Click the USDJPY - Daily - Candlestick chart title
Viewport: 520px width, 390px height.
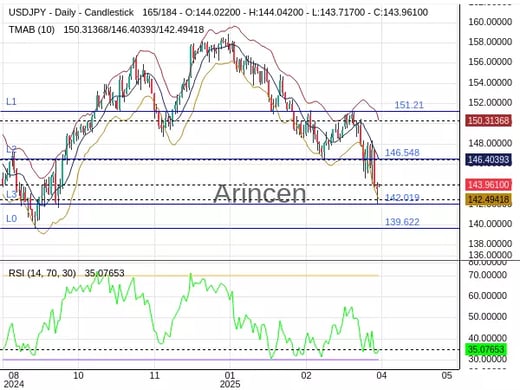pos(71,13)
